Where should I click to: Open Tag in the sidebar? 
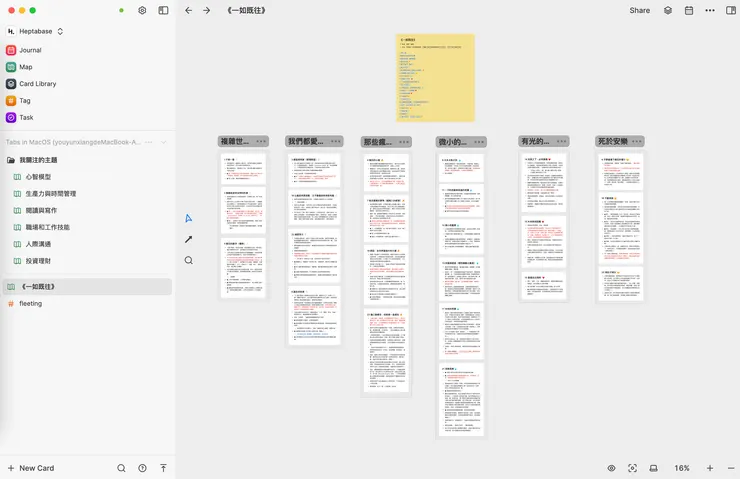tap(25, 101)
